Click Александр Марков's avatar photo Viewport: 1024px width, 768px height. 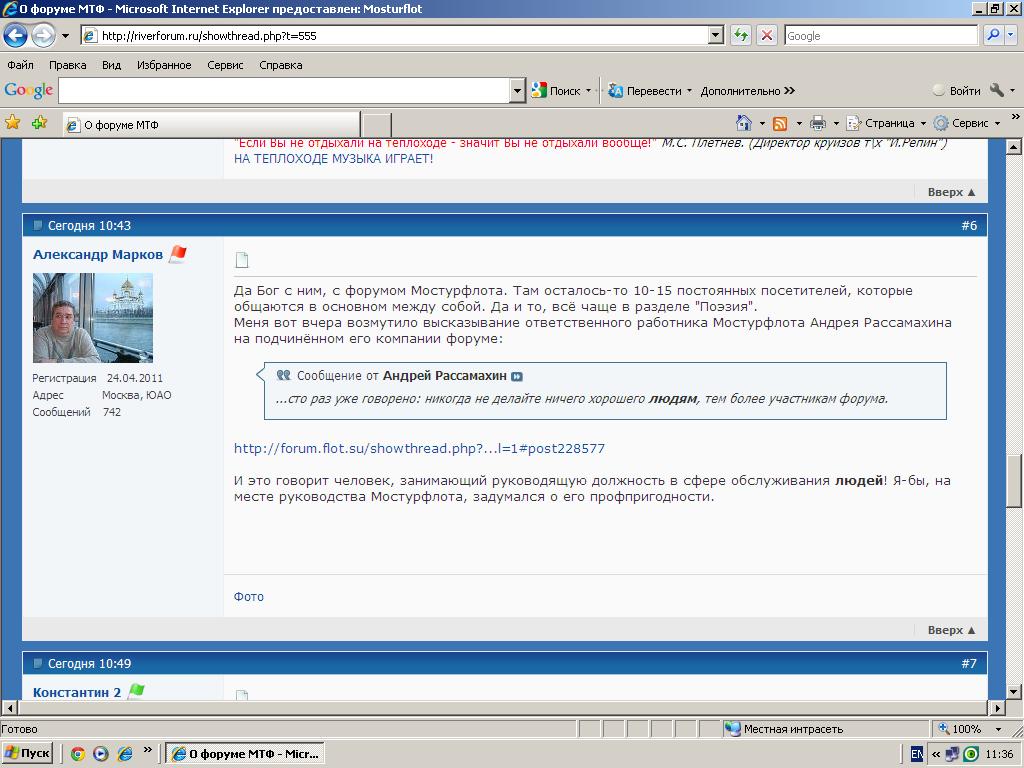coord(93,317)
